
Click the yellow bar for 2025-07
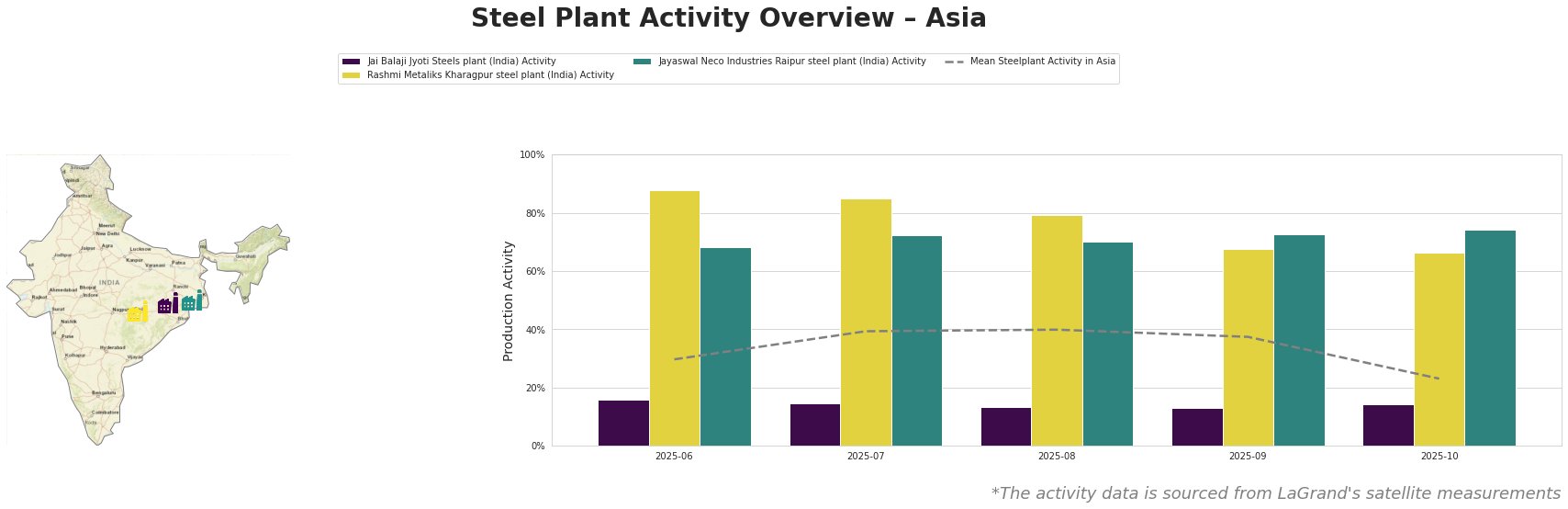(x=866, y=322)
